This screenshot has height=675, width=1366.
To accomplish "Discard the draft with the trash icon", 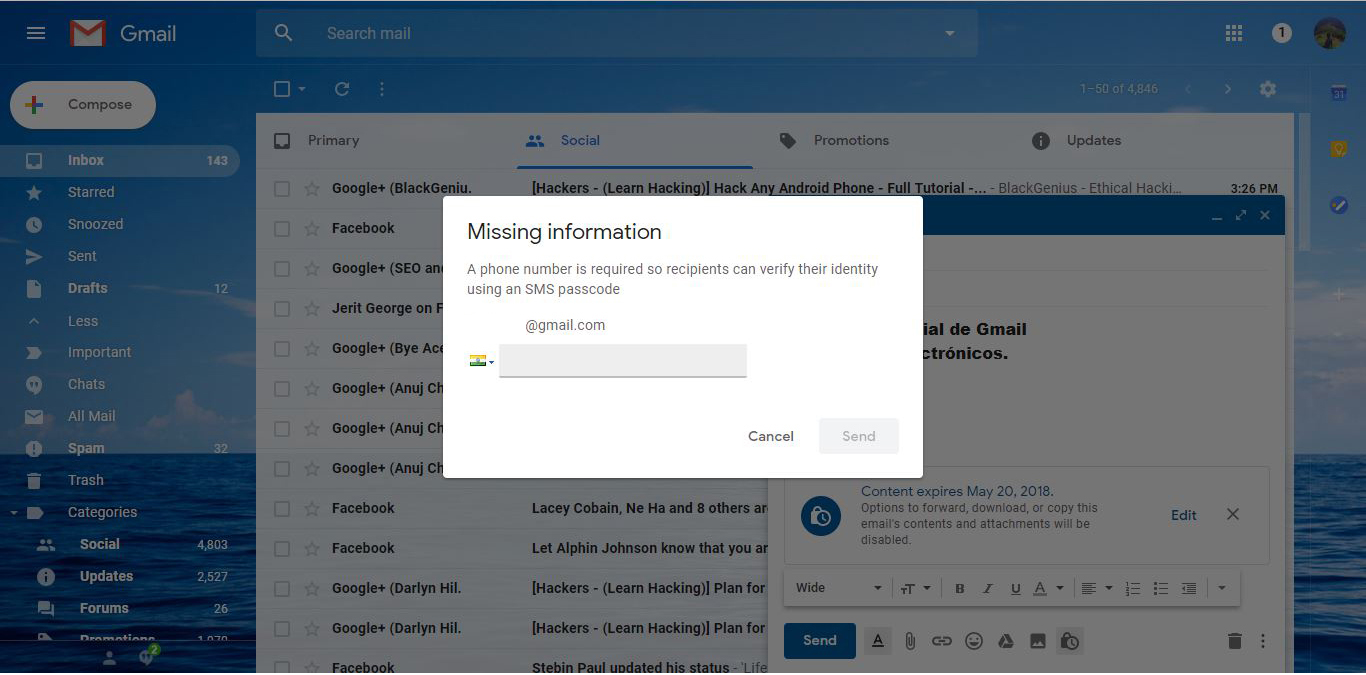I will coord(1235,641).
